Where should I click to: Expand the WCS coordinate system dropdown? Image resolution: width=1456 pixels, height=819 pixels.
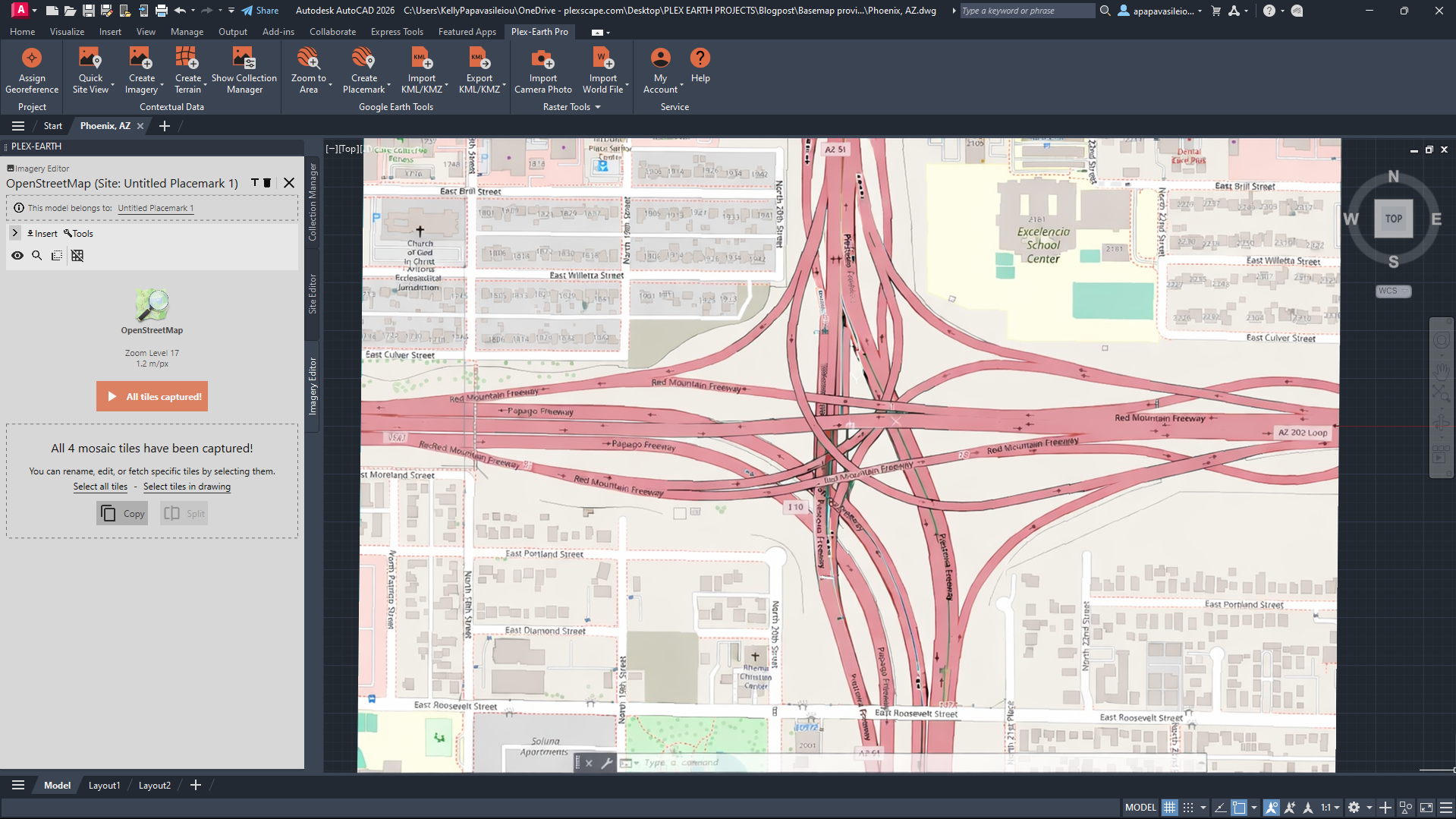point(1404,291)
